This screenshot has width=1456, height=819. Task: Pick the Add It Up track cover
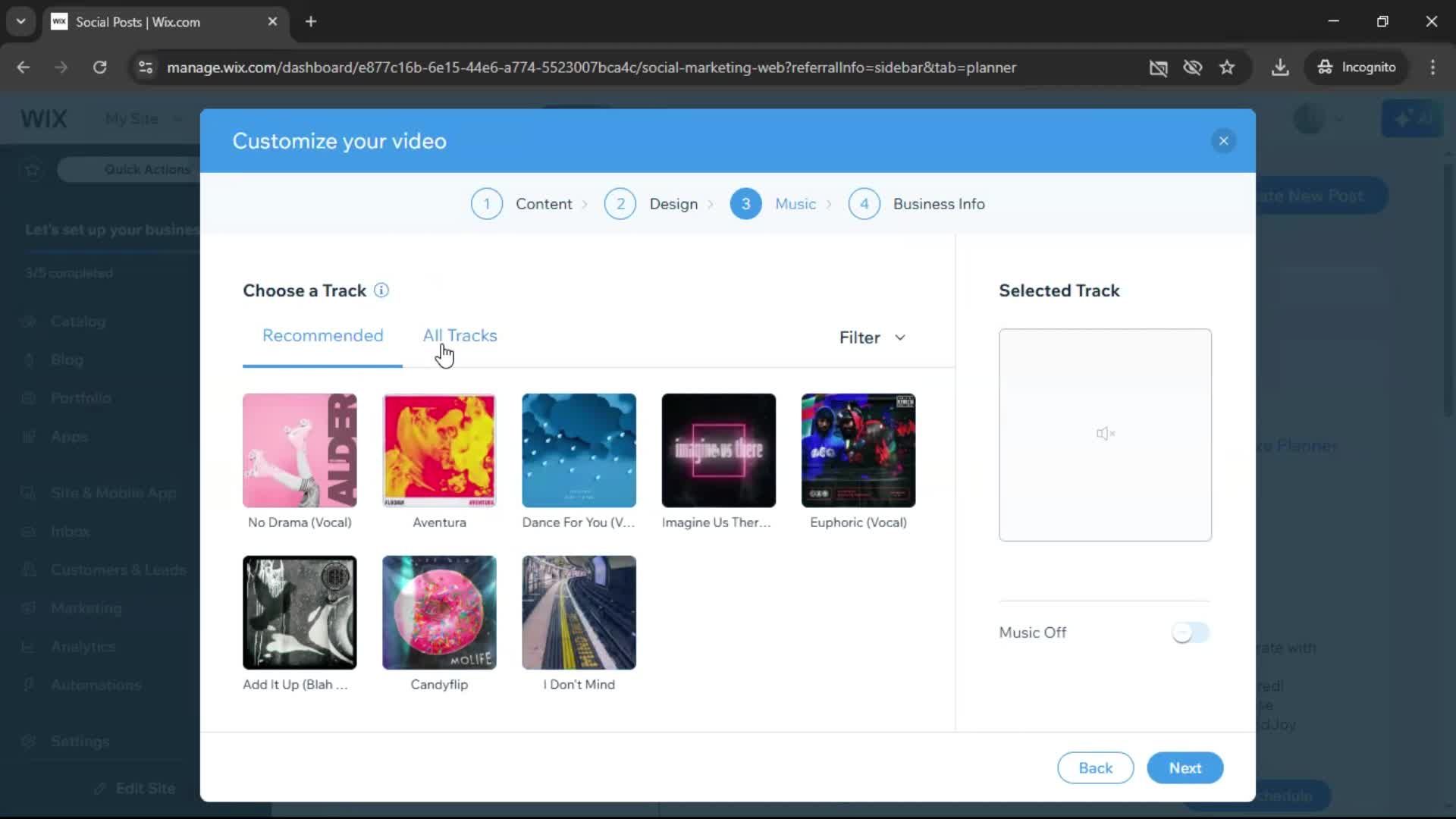click(300, 613)
